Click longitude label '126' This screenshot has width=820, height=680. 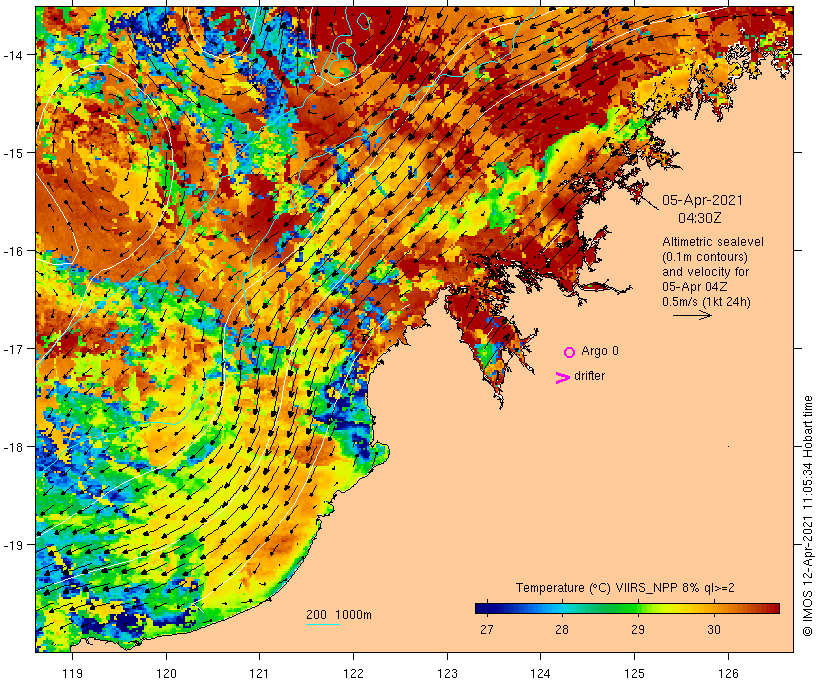tap(728, 673)
